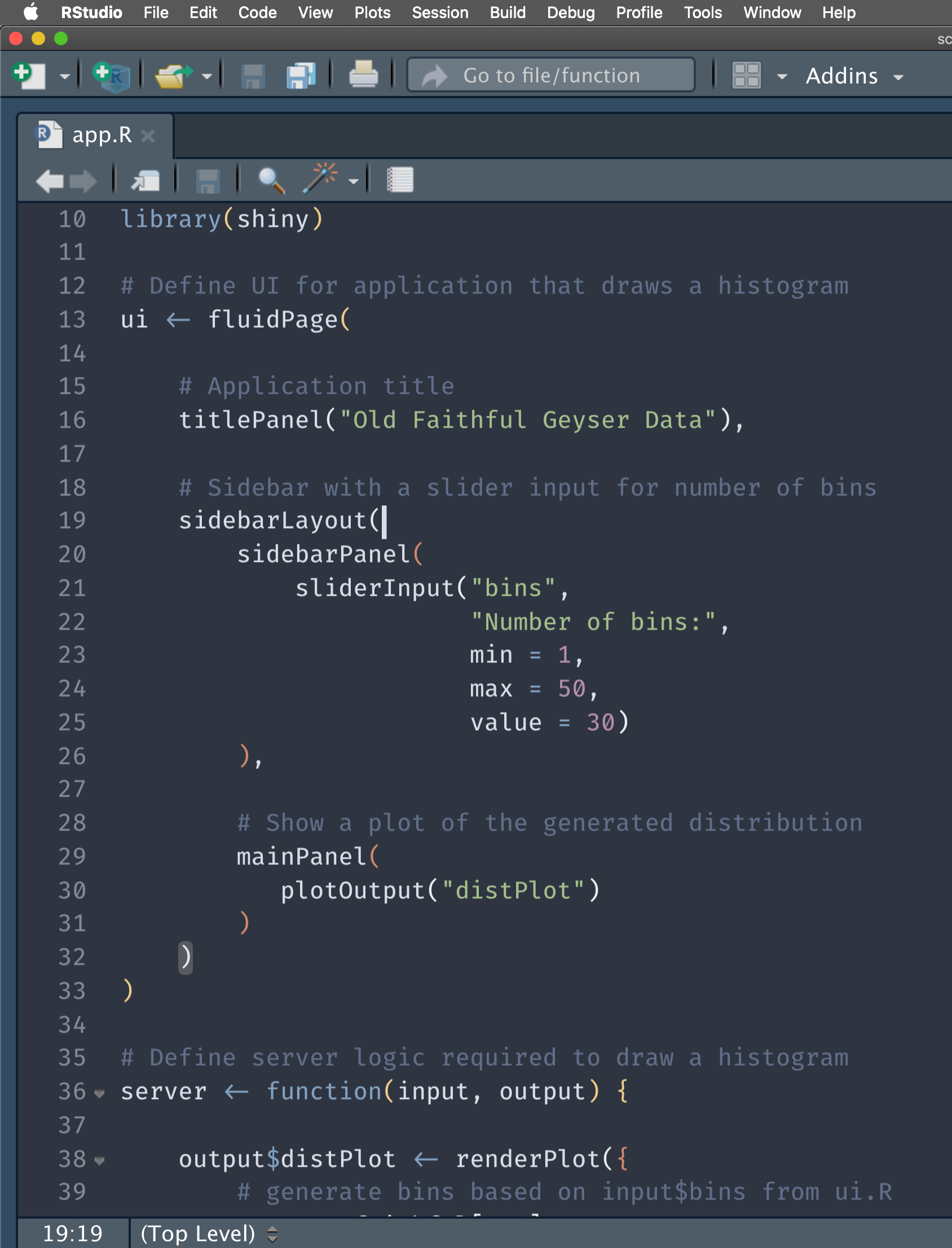Select the app.R editor tab

[95, 135]
